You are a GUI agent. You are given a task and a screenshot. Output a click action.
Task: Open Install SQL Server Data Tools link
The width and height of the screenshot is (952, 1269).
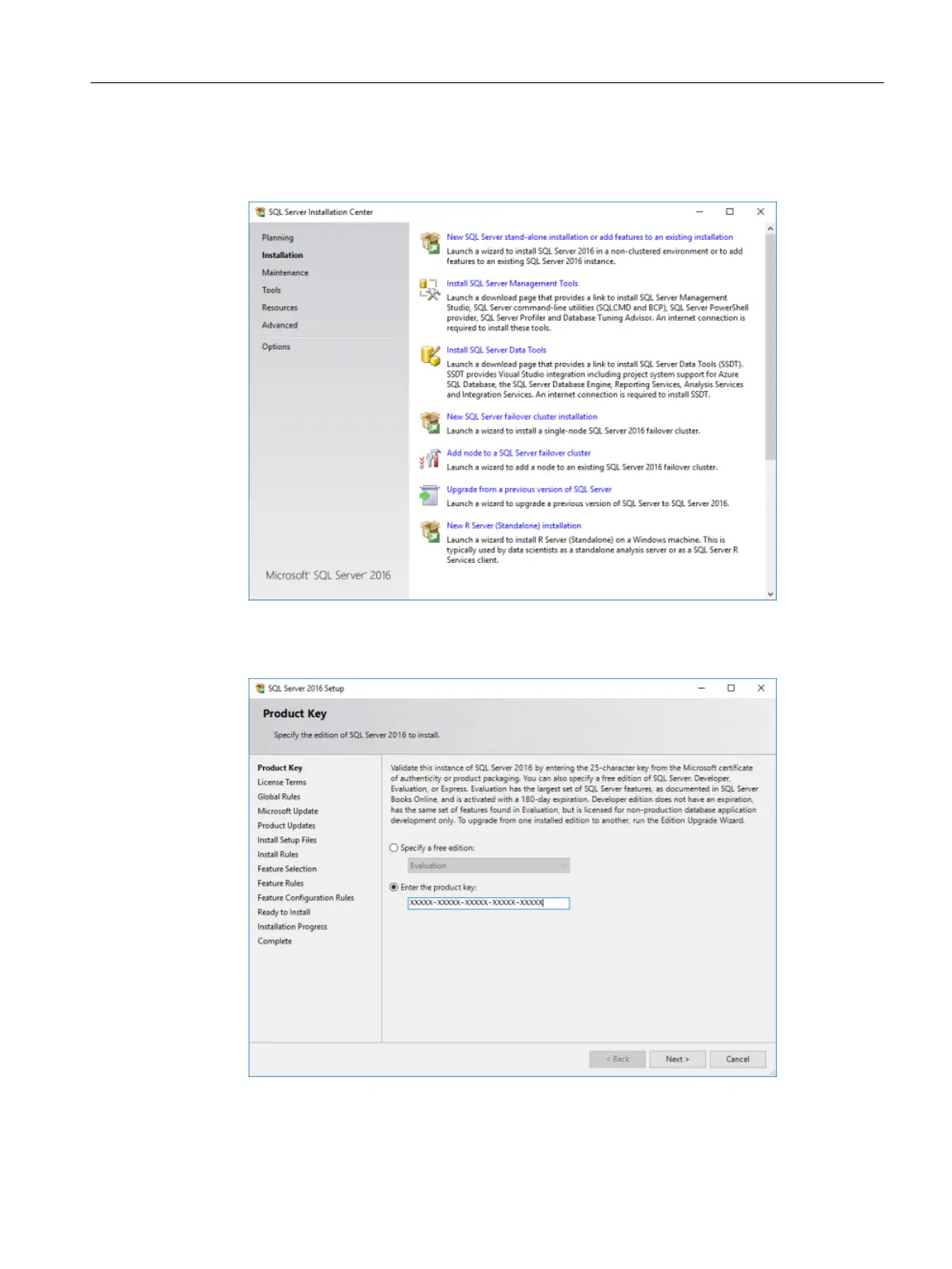(x=496, y=349)
